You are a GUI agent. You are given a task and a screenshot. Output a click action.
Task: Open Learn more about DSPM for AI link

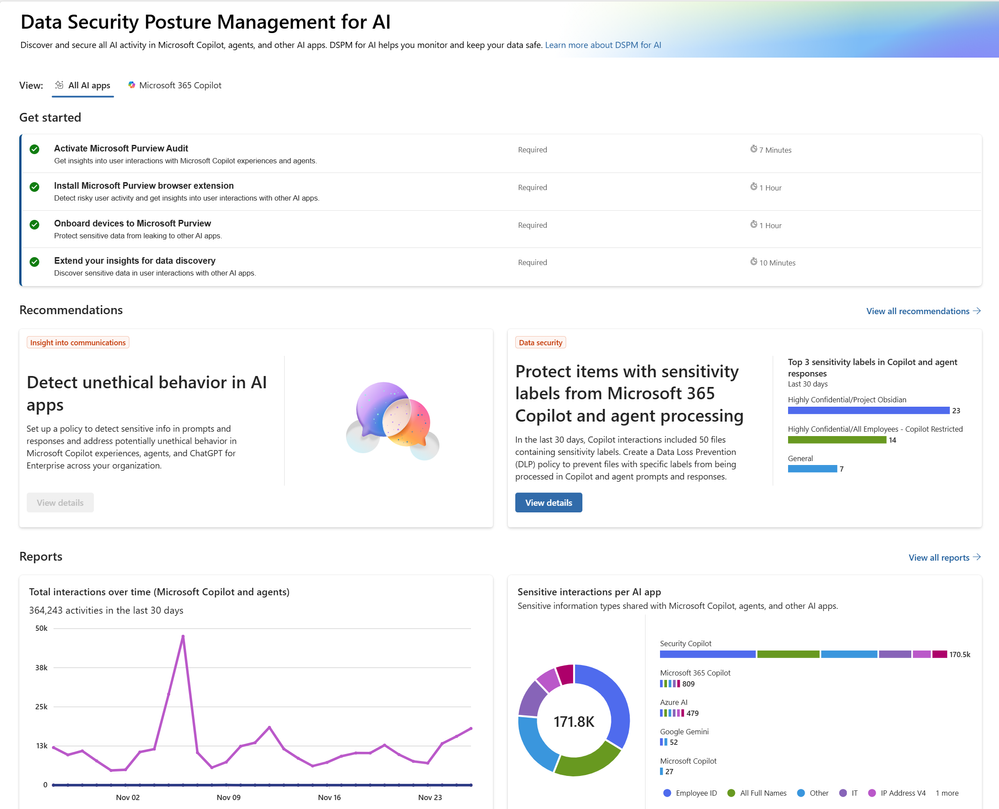[603, 45]
